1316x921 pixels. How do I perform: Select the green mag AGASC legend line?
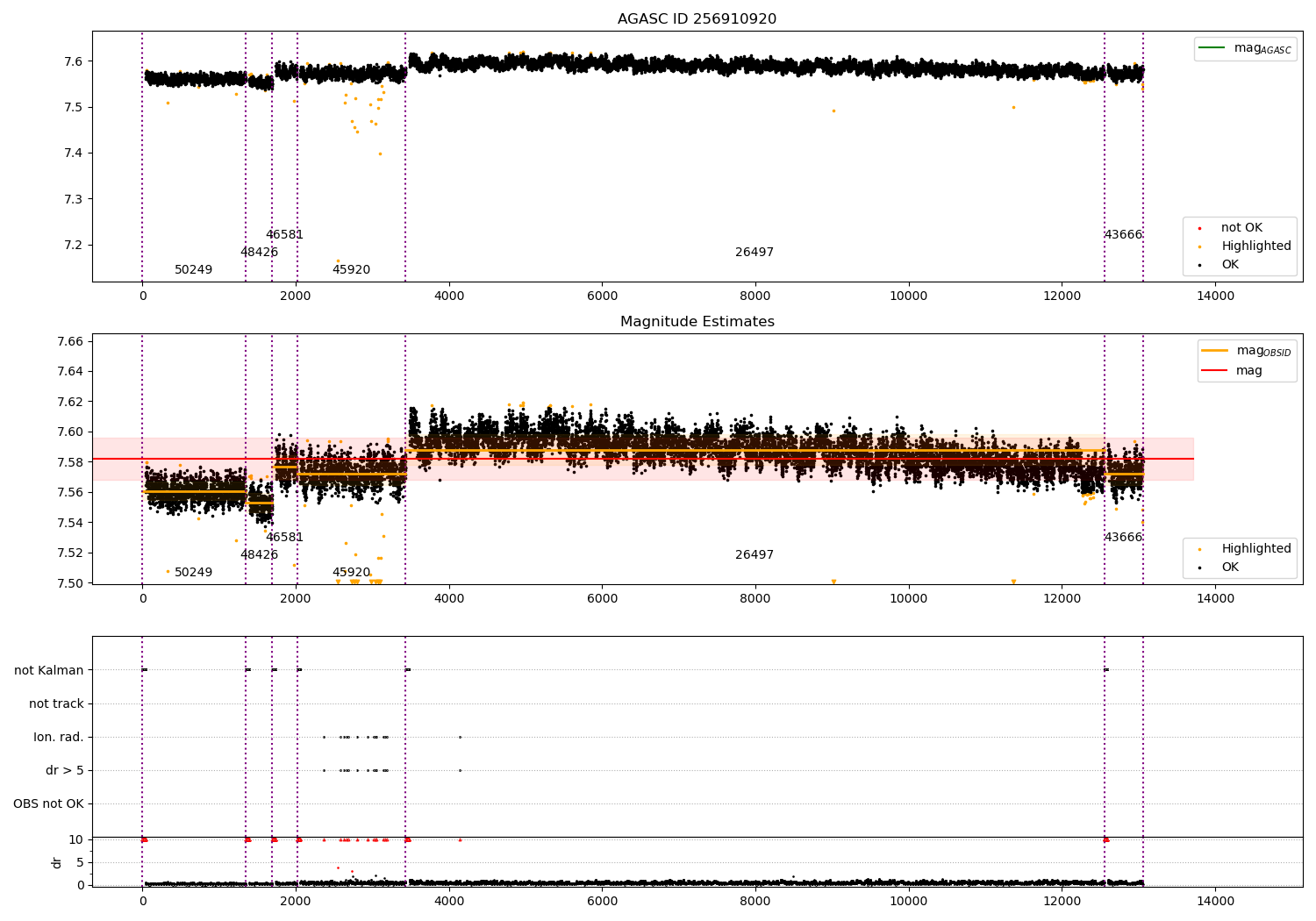1212,48
